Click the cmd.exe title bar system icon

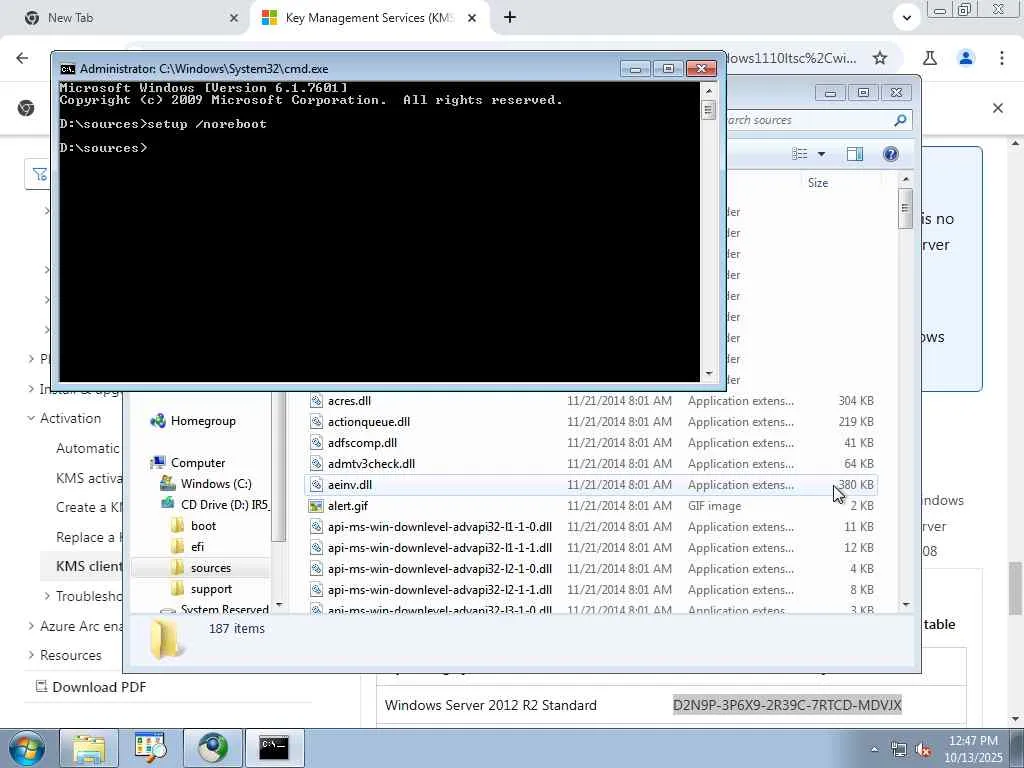[67, 69]
